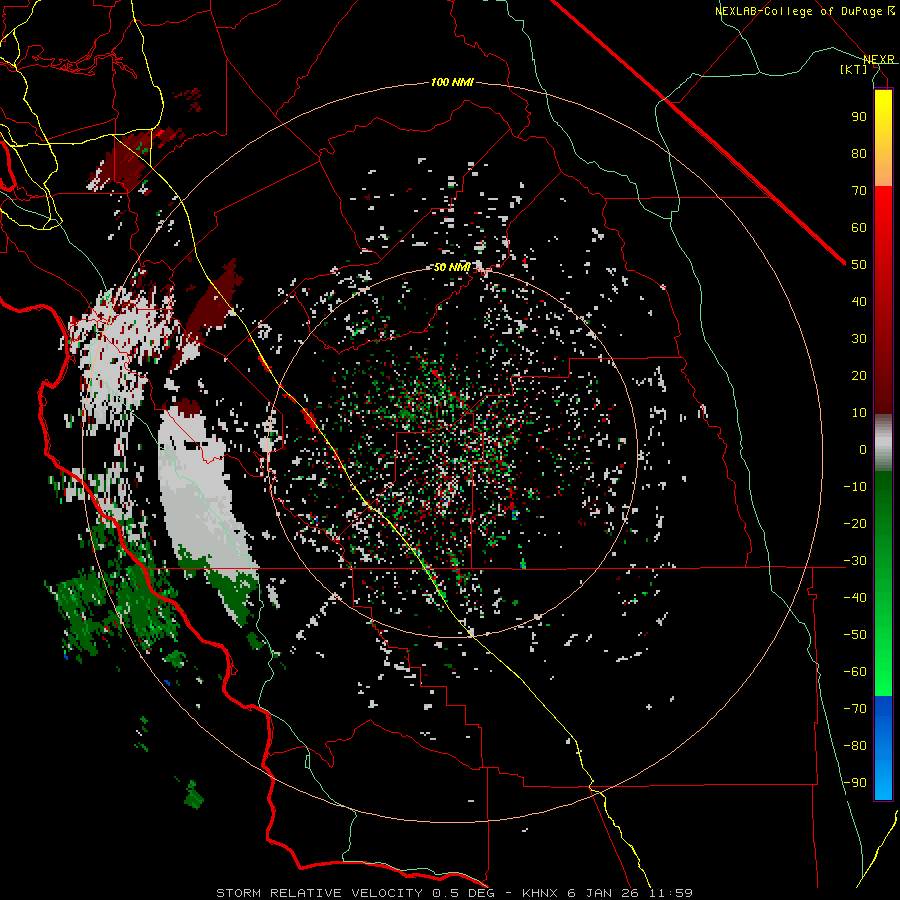Image resolution: width=900 pixels, height=900 pixels.
Task: Click the -90 knot label on the scale
Action: pos(855,783)
